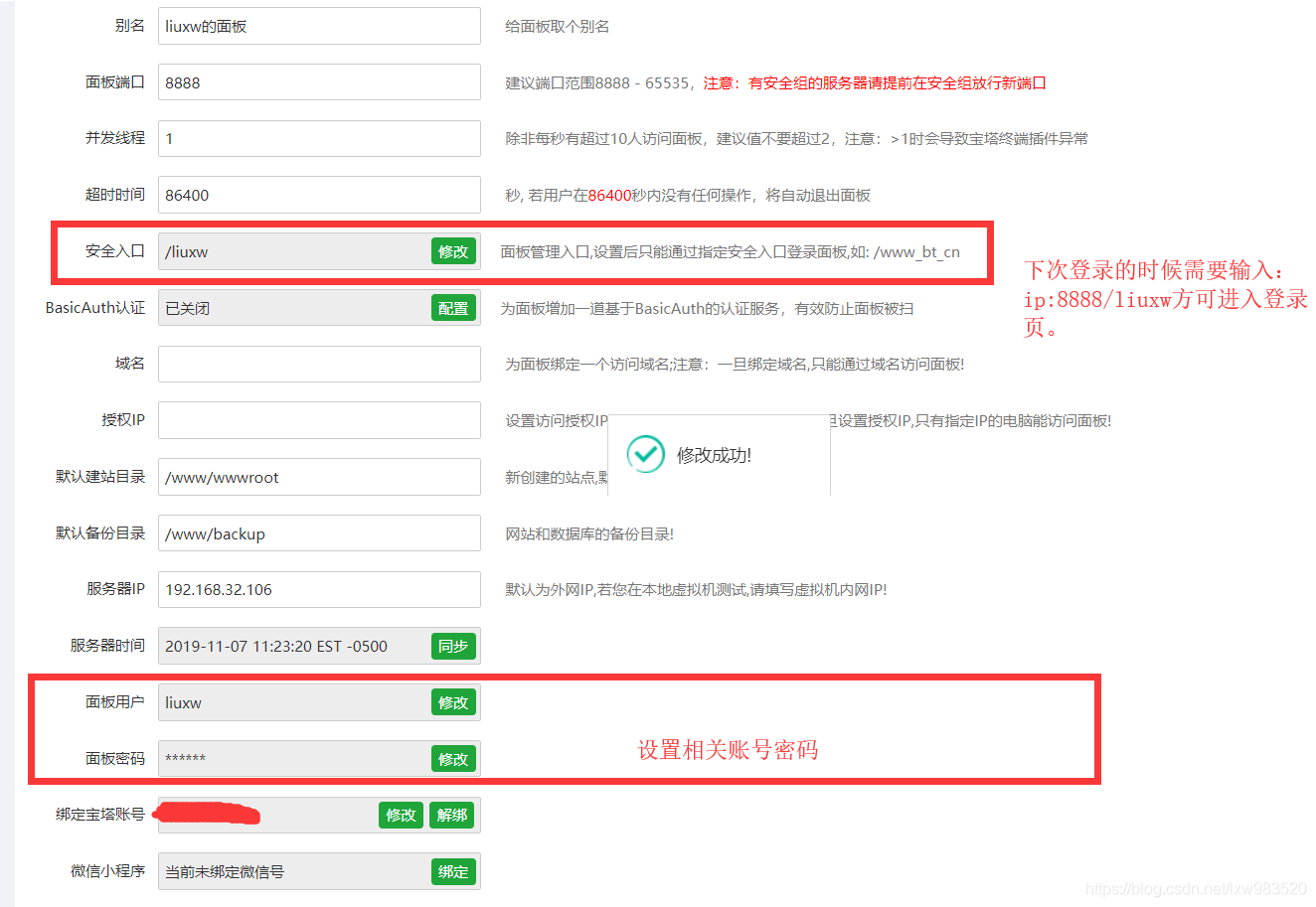Select the timeout field showing 86400
This screenshot has width=1316, height=907.
pyautogui.click(x=318, y=195)
